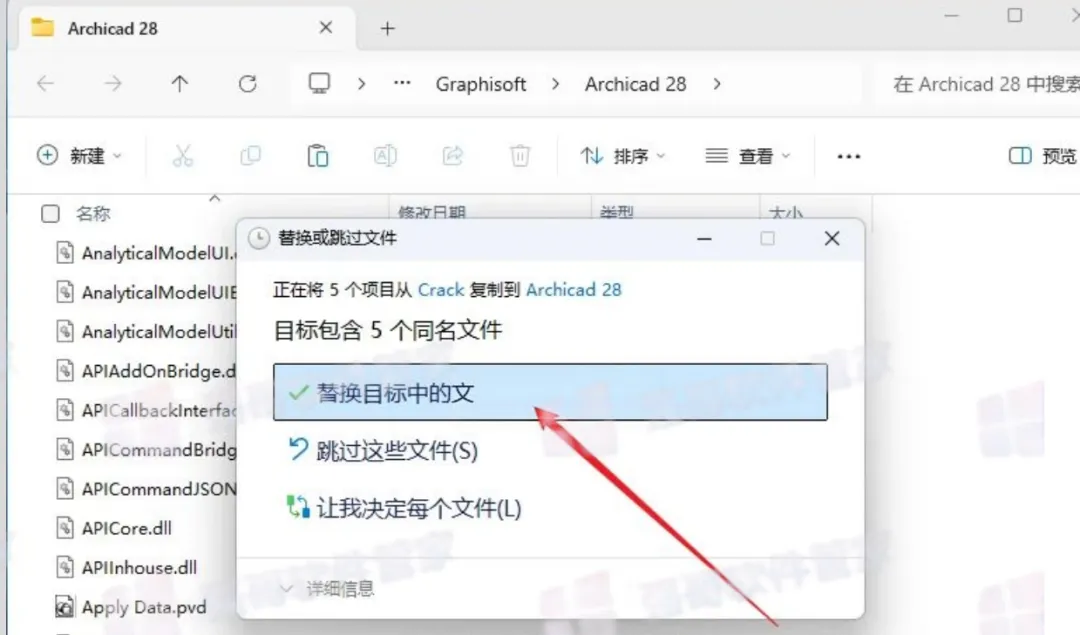Viewport: 1080px width, 635px height.
Task: Maximize the File Explorer window
Action: tap(1015, 15)
